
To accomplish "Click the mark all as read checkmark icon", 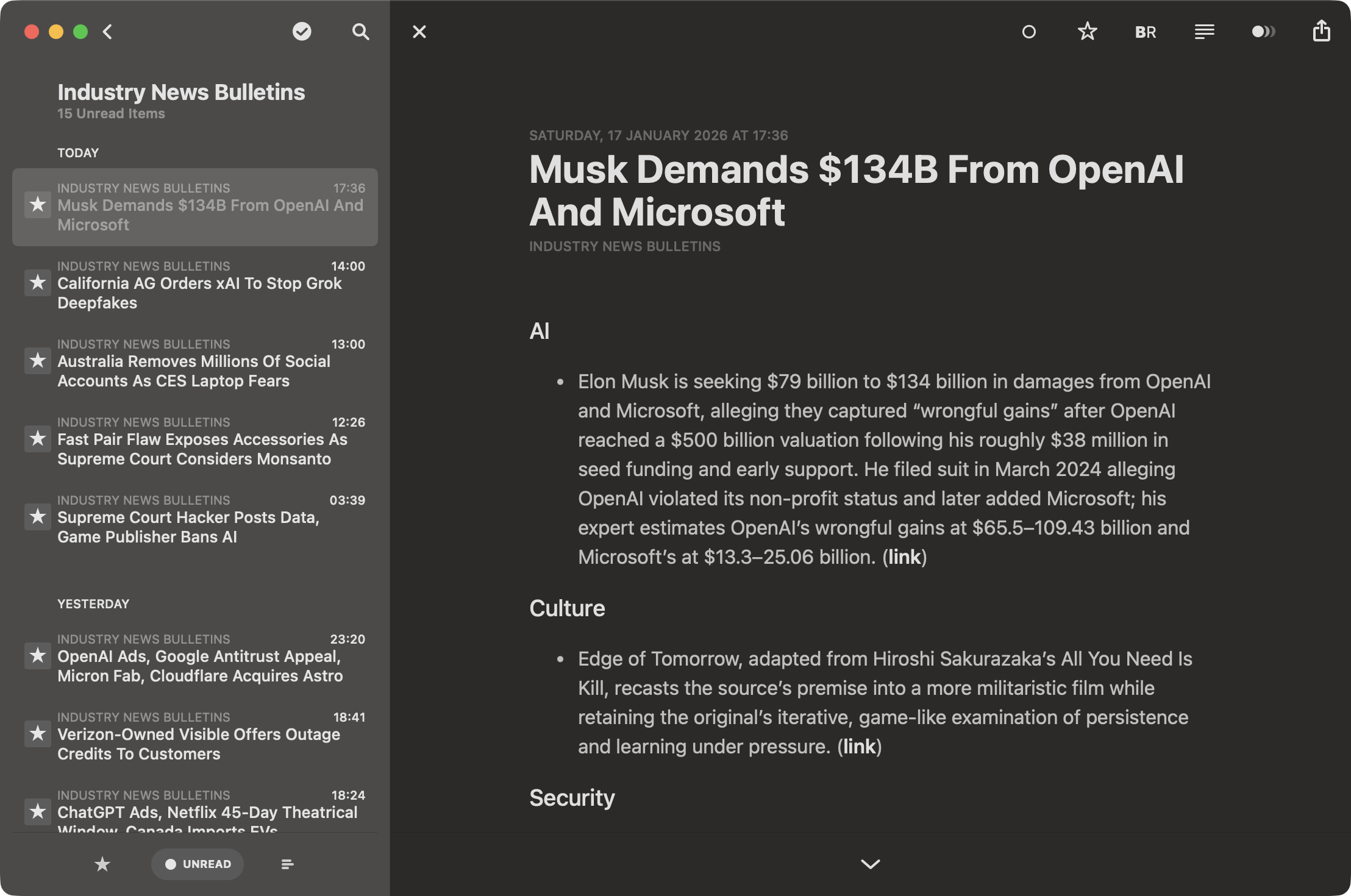I will pos(302,32).
